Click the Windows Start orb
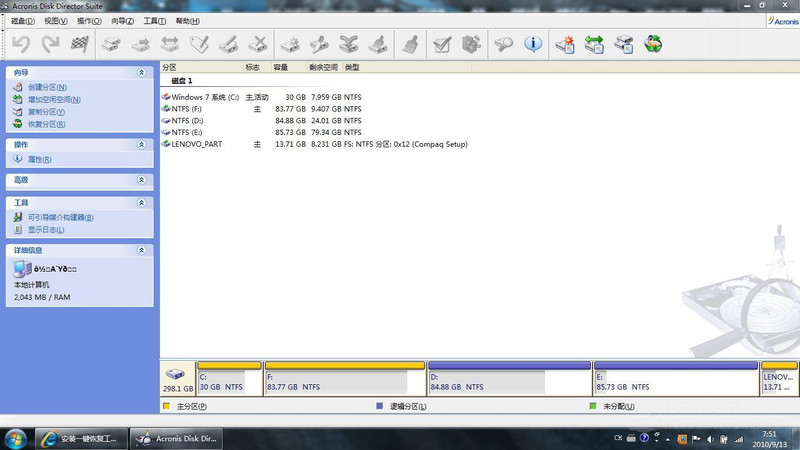Image resolution: width=800 pixels, height=450 pixels. [15, 438]
